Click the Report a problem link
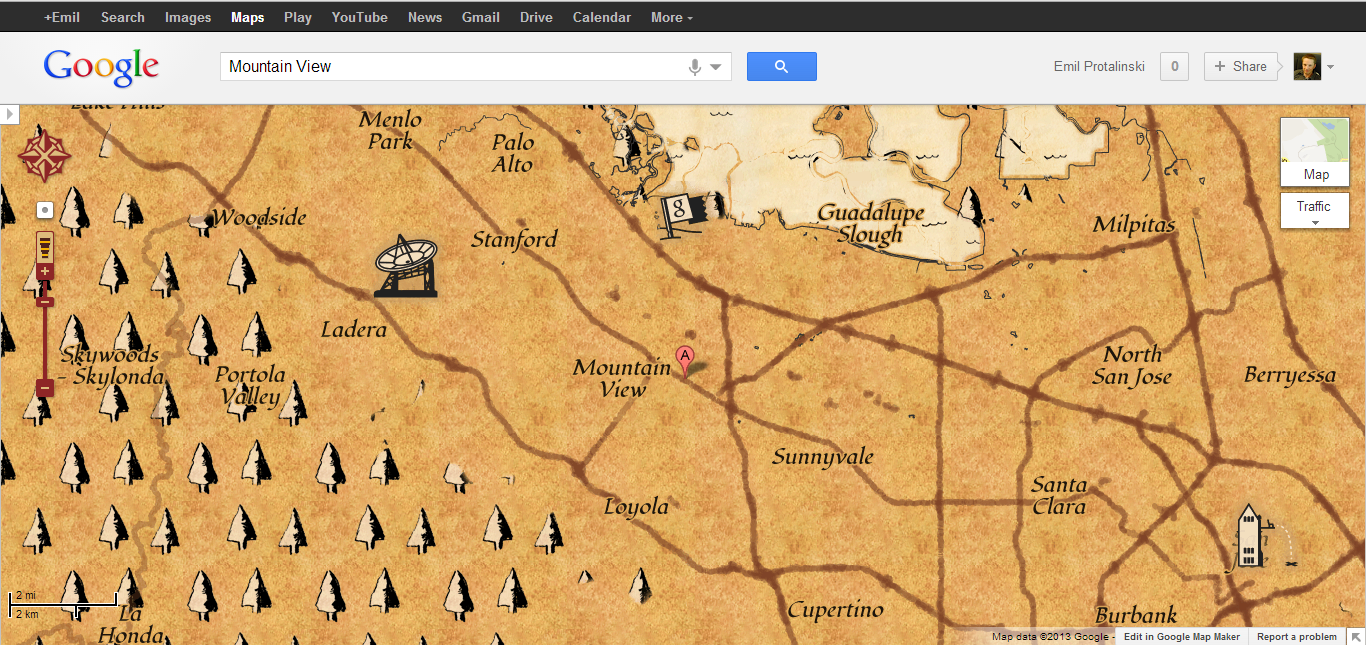This screenshot has height=645, width=1366. tap(1296, 637)
